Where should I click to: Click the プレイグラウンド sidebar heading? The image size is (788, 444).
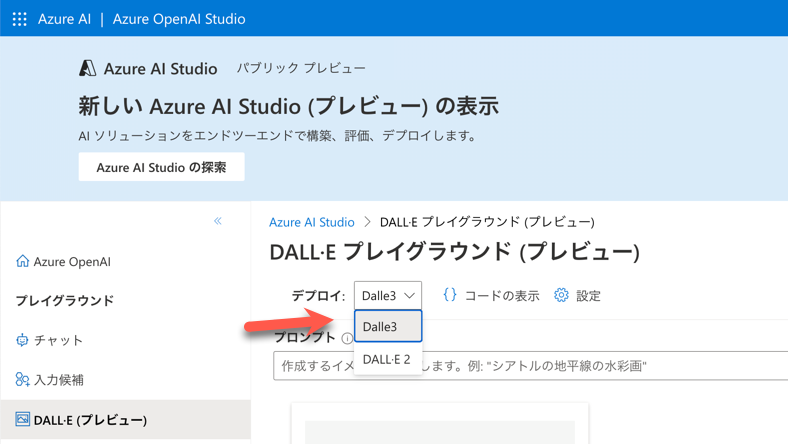[65, 301]
